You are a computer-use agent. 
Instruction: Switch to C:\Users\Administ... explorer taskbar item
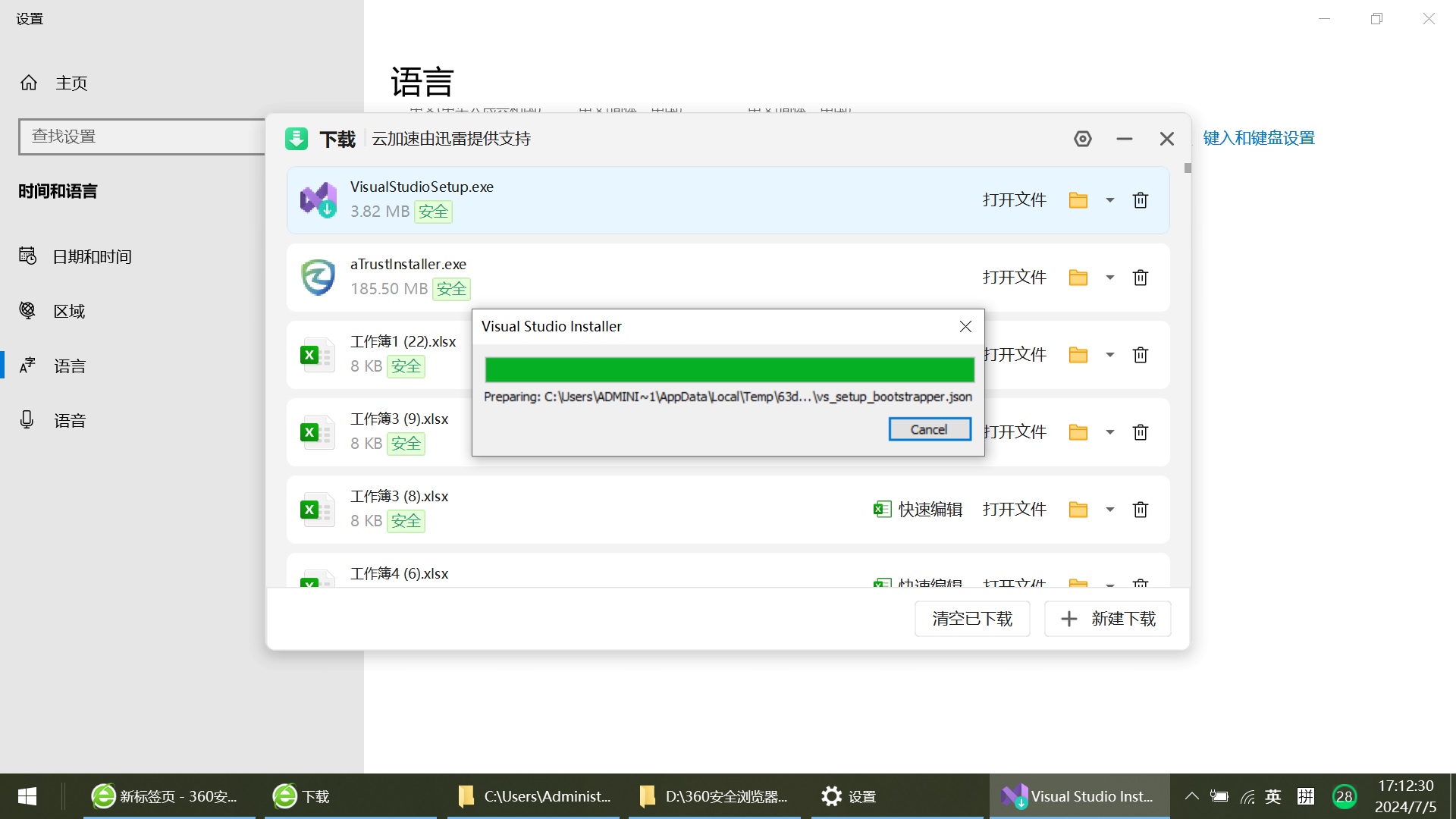point(534,796)
